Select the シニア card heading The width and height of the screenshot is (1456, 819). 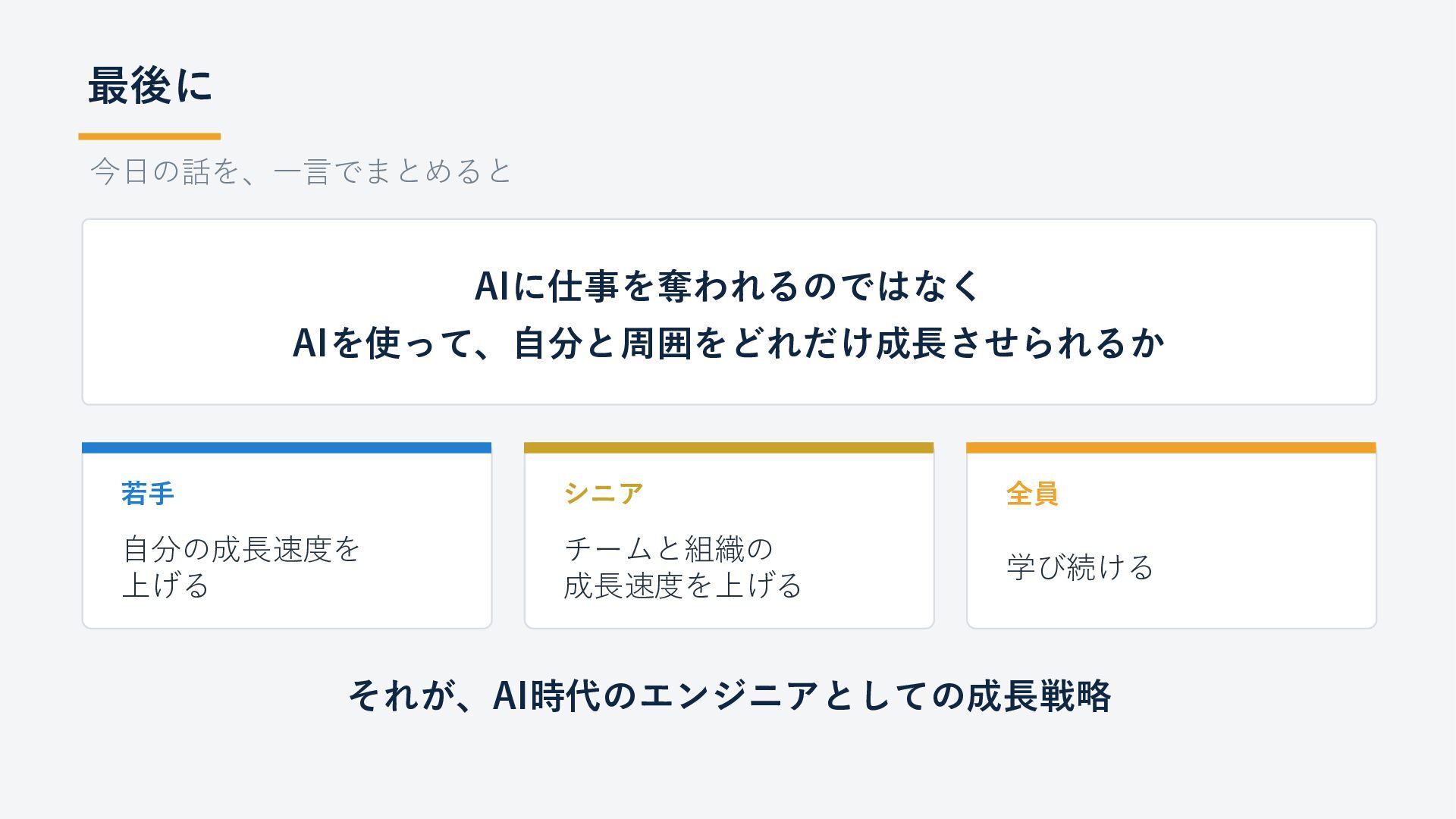(x=604, y=494)
